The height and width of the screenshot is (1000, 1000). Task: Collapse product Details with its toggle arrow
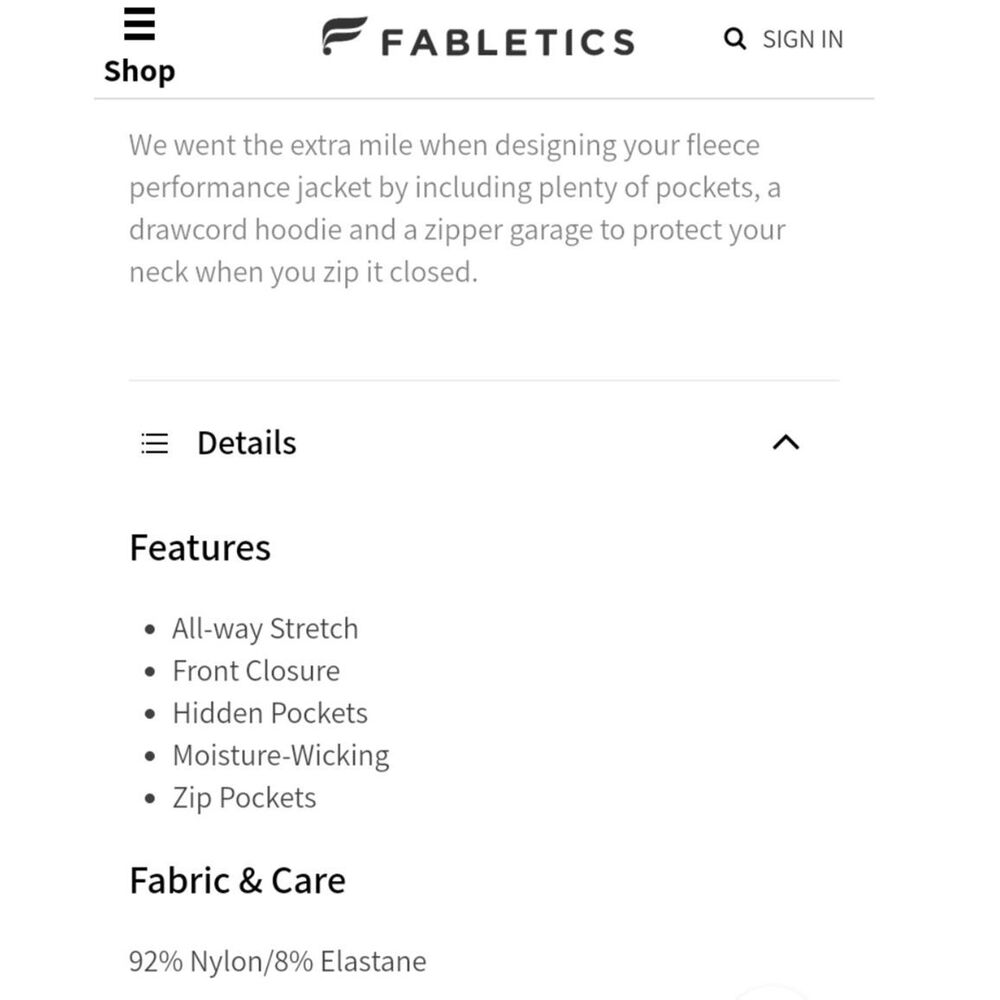click(x=787, y=443)
